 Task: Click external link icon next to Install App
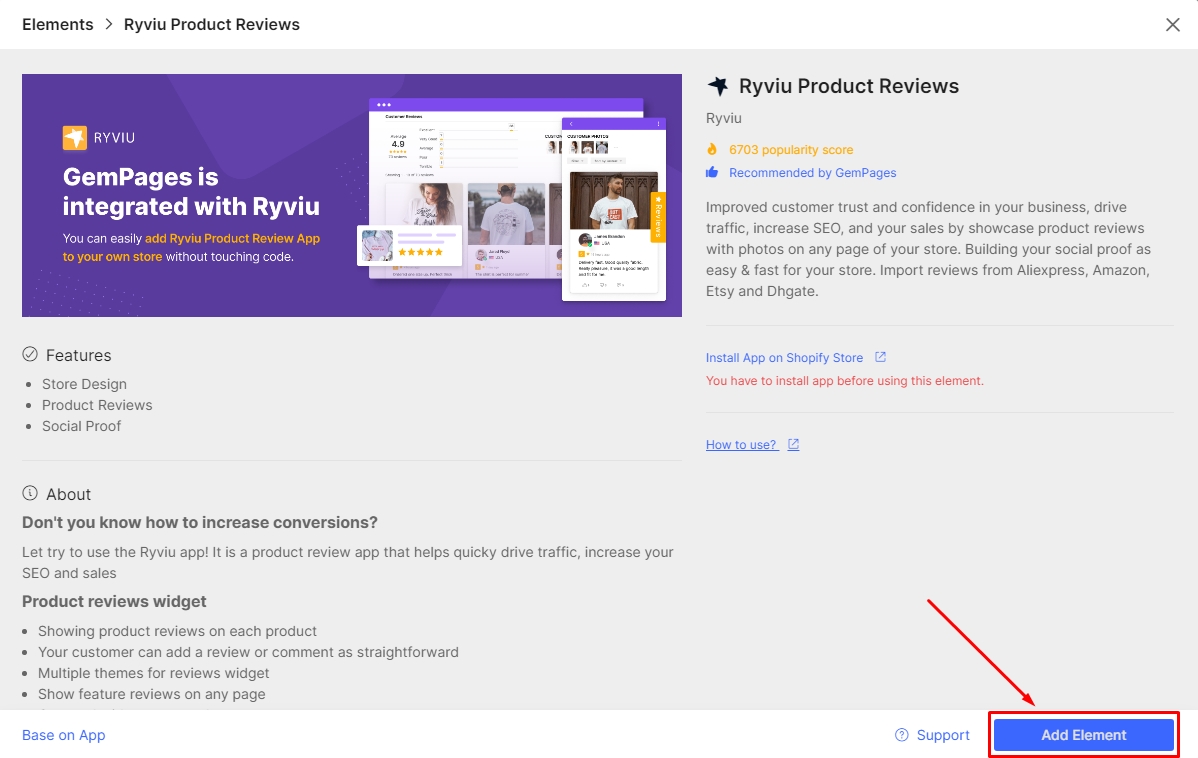tap(880, 357)
